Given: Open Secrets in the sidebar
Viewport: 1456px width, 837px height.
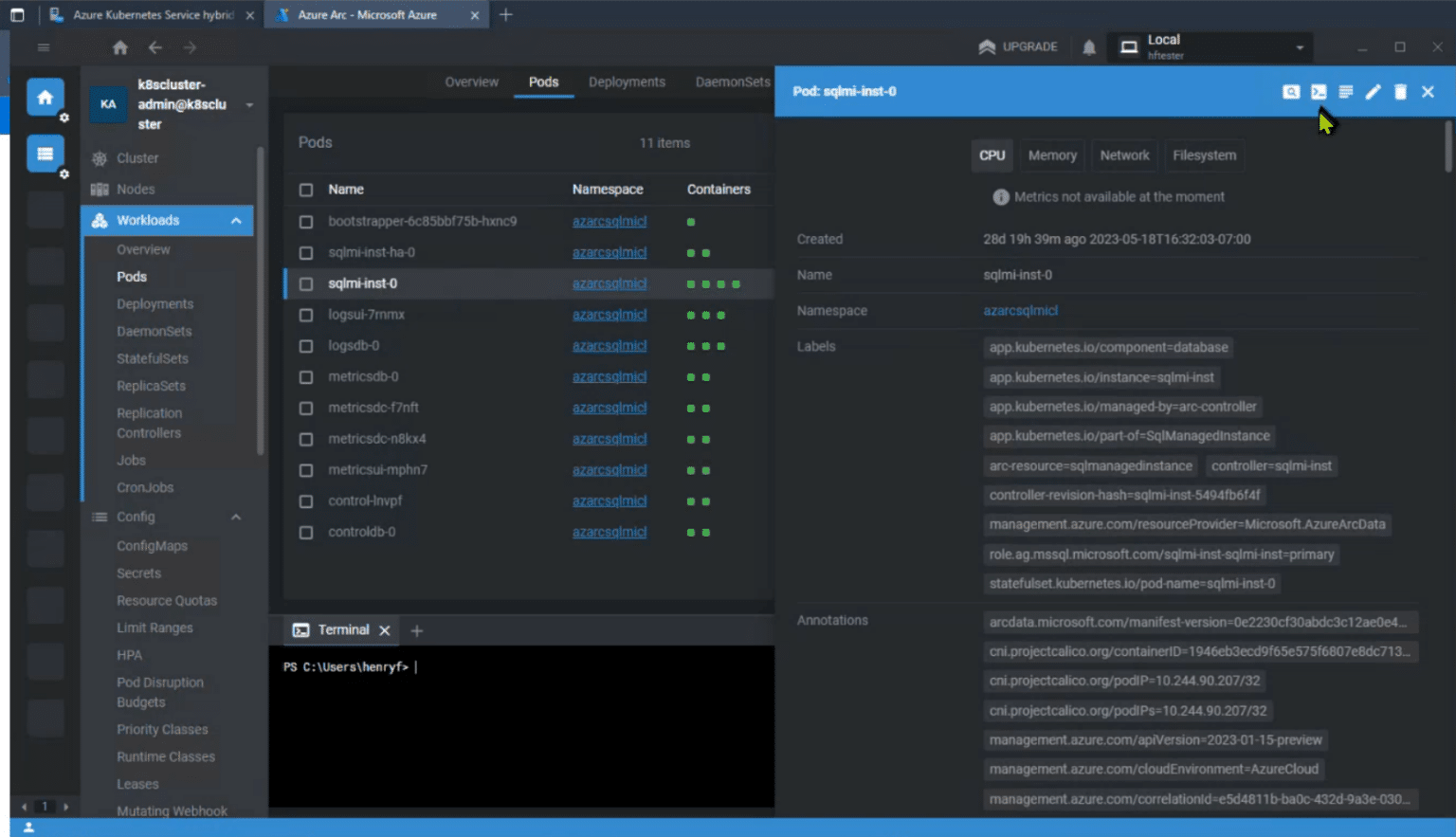Looking at the screenshot, I should click(138, 573).
